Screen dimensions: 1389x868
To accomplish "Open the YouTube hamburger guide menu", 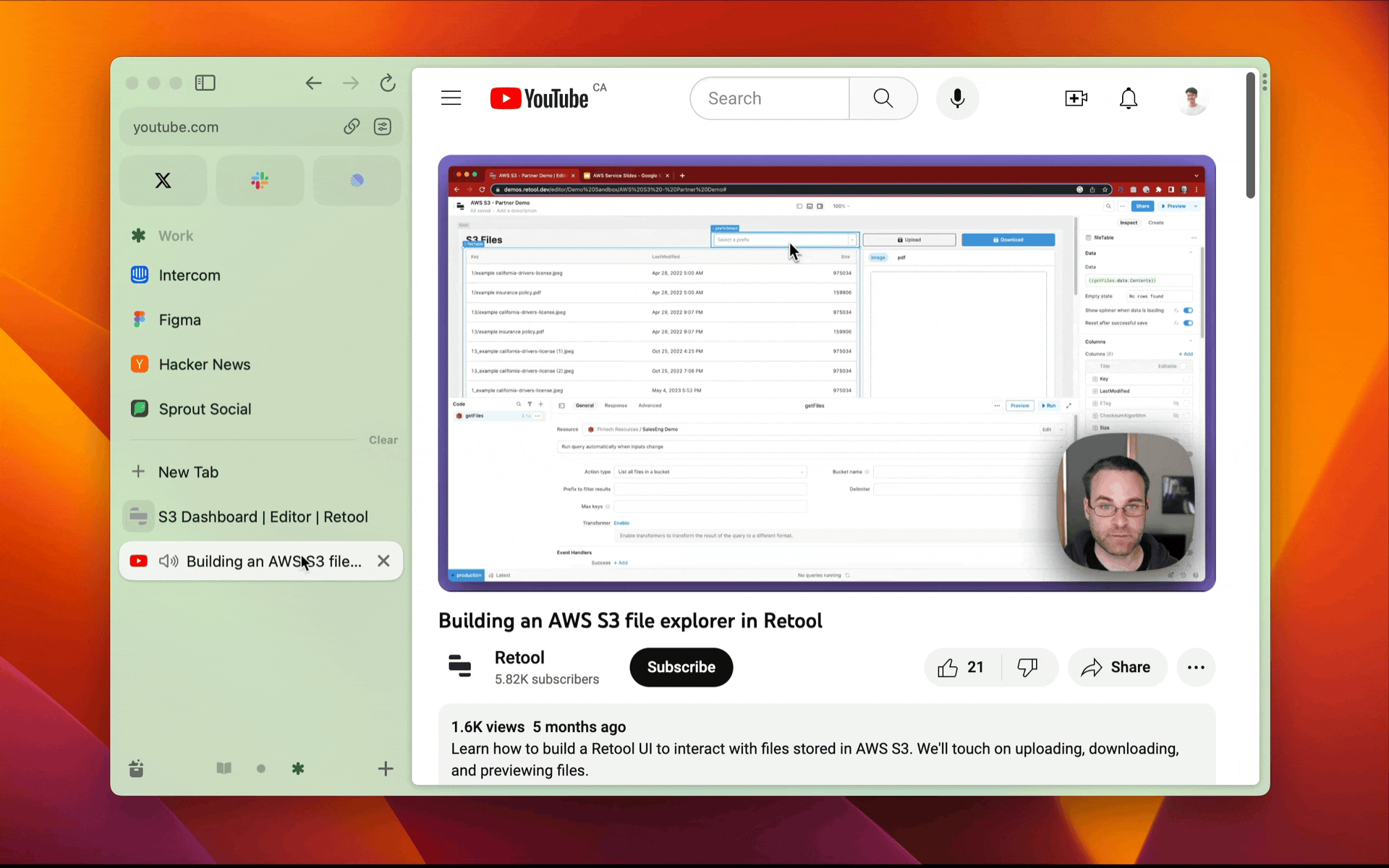I will click(451, 98).
